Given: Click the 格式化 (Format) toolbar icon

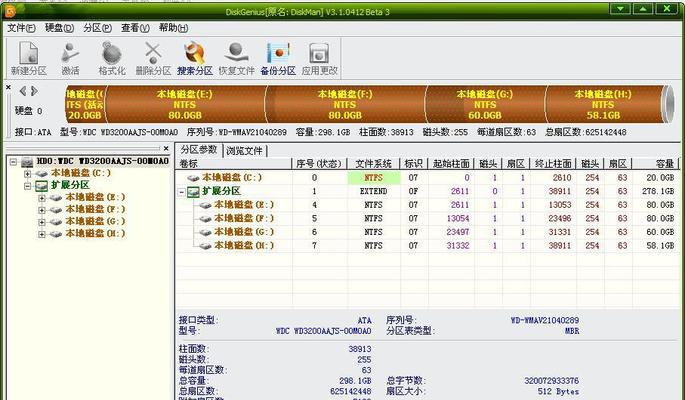Looking at the screenshot, I should (112, 58).
